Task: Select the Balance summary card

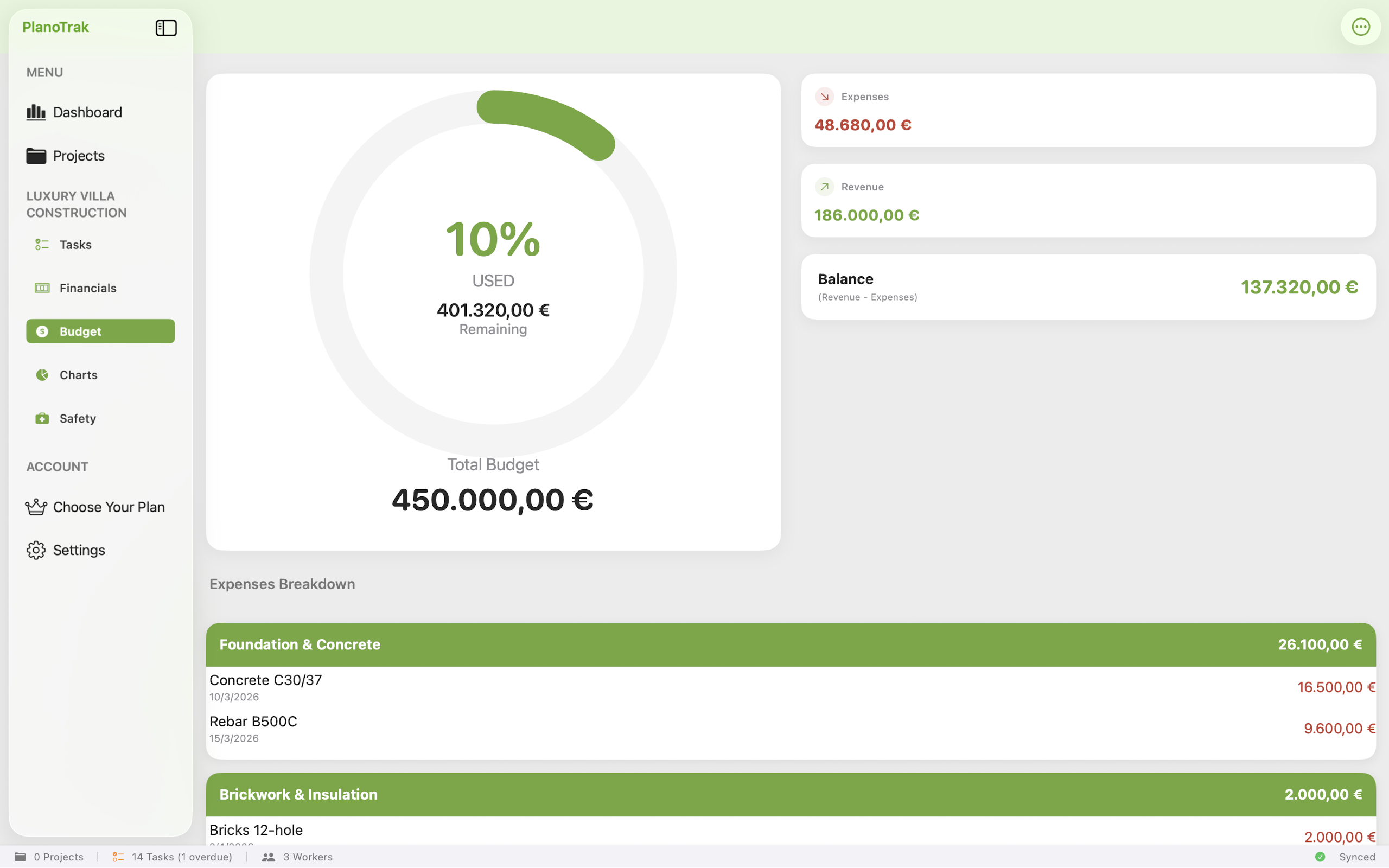Action: [1088, 287]
